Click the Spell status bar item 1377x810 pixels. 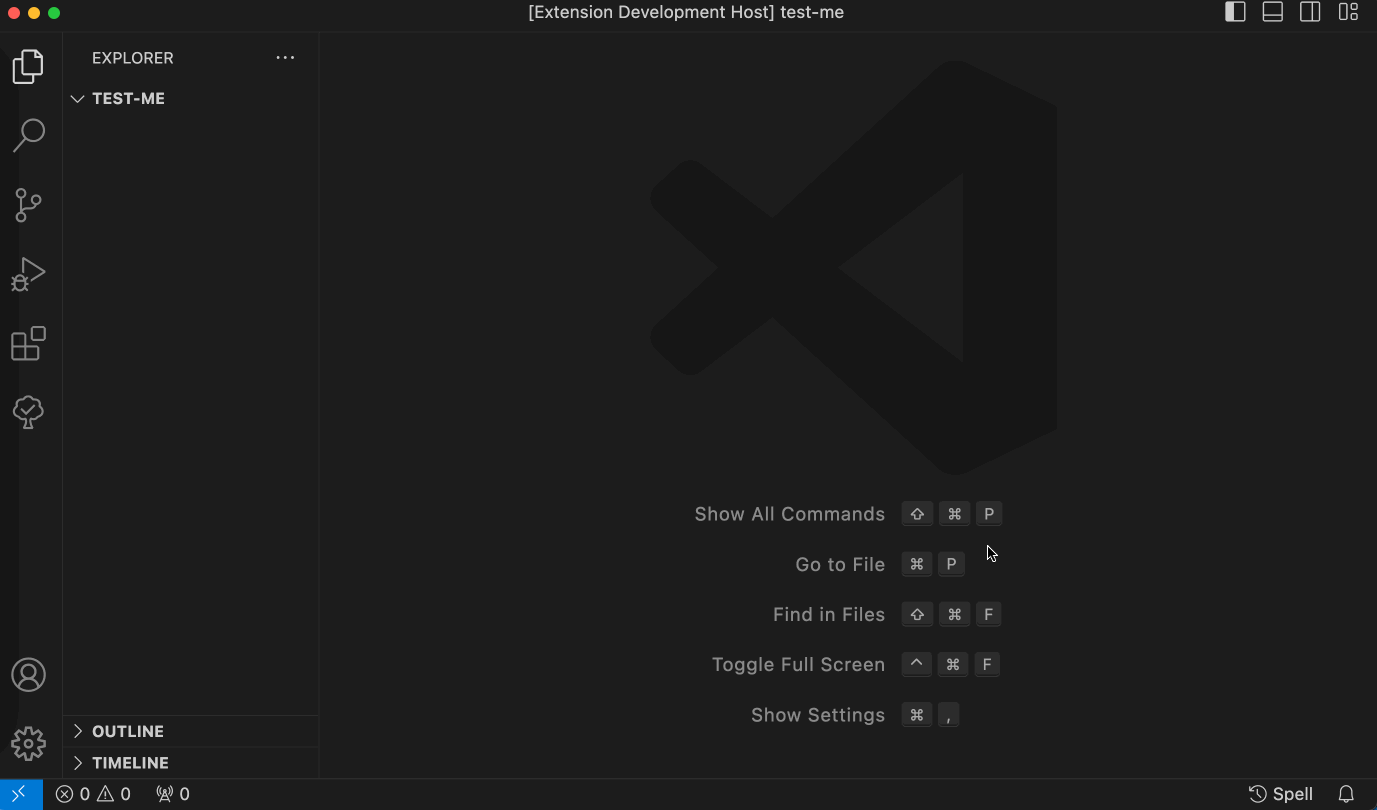pos(1283,793)
